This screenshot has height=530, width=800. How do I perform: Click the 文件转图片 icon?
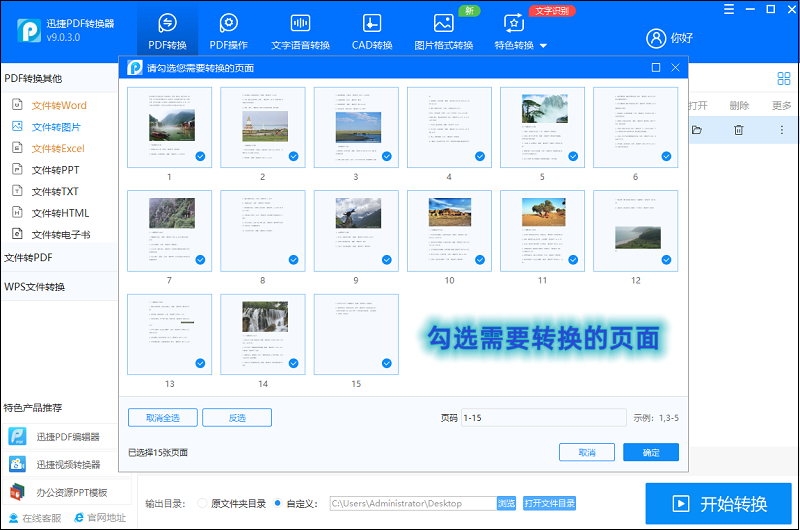[x=17, y=126]
